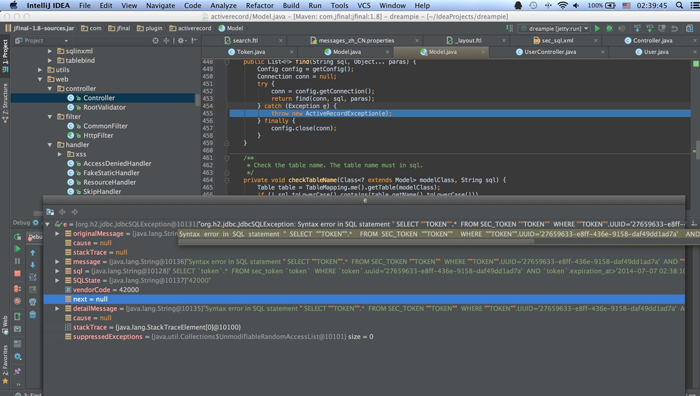This screenshot has width=700, height=396.
Task: Move up one stack frame arrow
Action: 33,253
